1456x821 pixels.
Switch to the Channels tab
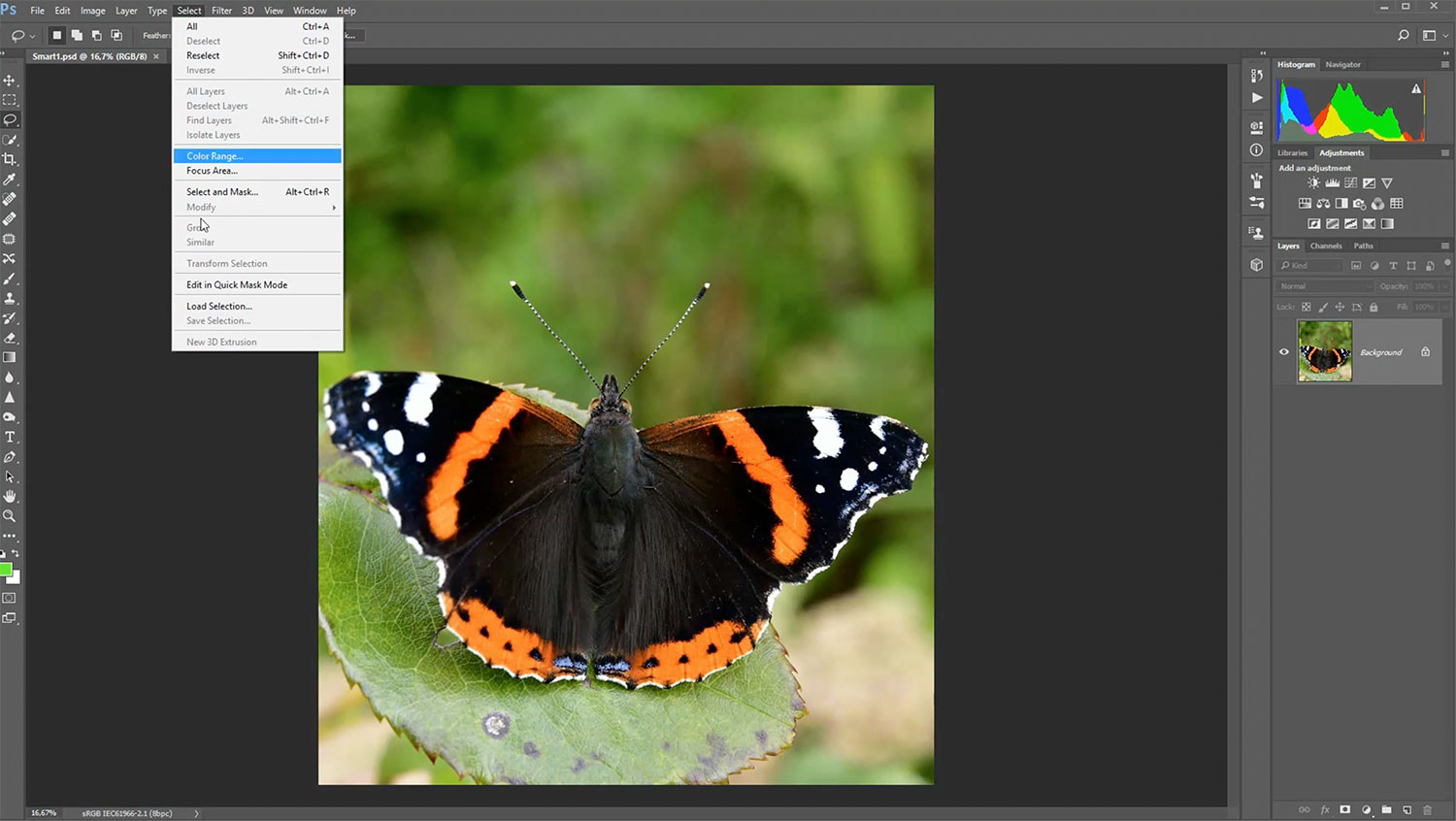pyautogui.click(x=1326, y=246)
